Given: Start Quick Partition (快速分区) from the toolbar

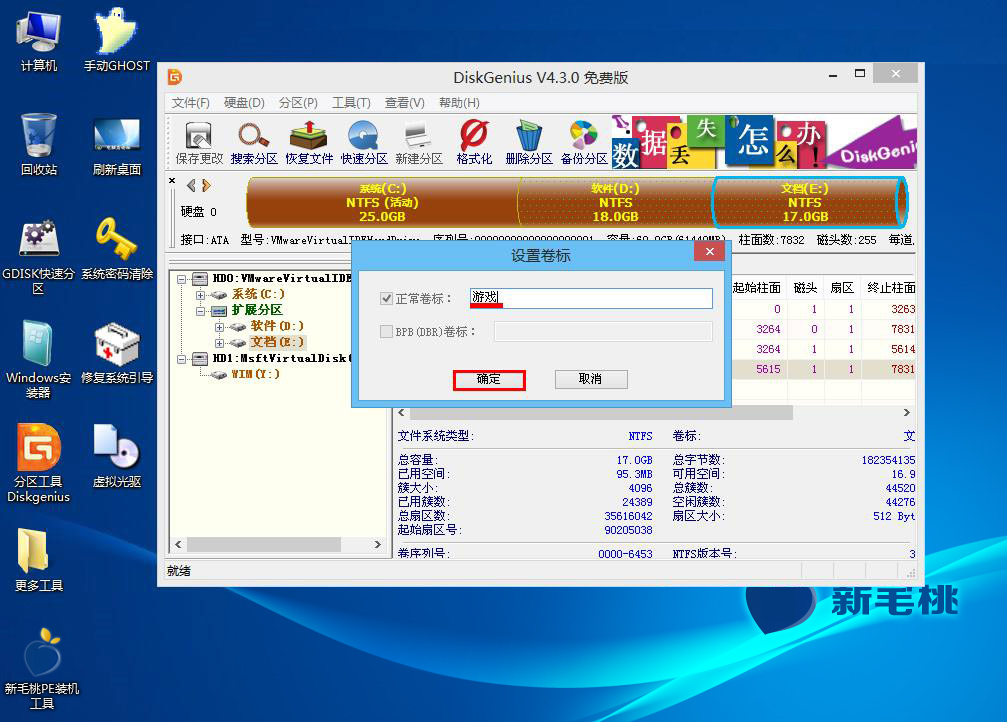Looking at the screenshot, I should click(x=363, y=142).
